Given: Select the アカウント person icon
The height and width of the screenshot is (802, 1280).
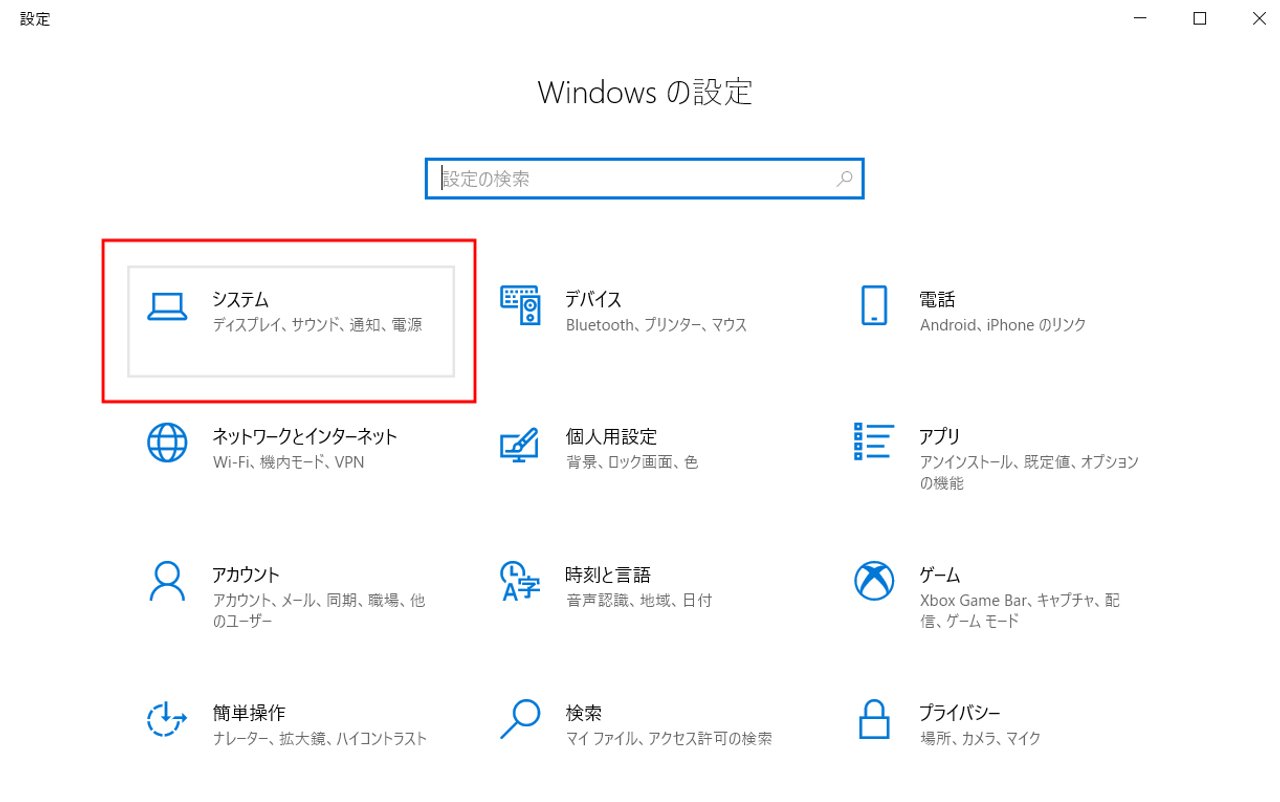Looking at the screenshot, I should pos(167,580).
